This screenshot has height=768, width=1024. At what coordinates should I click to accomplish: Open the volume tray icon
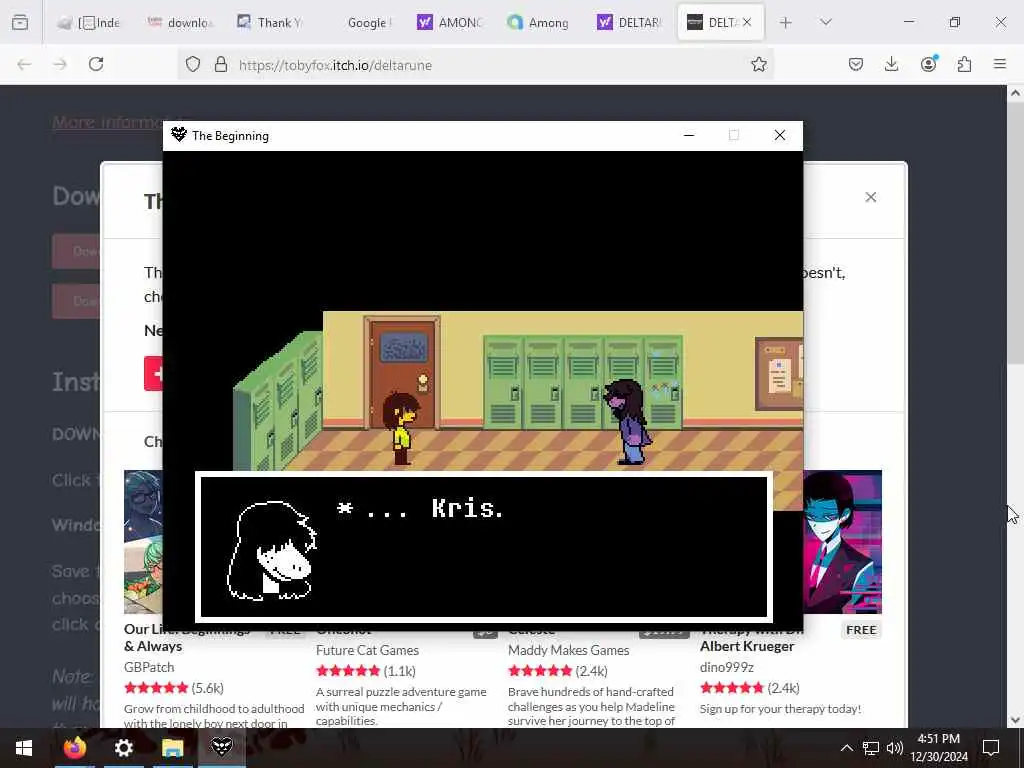[895, 748]
